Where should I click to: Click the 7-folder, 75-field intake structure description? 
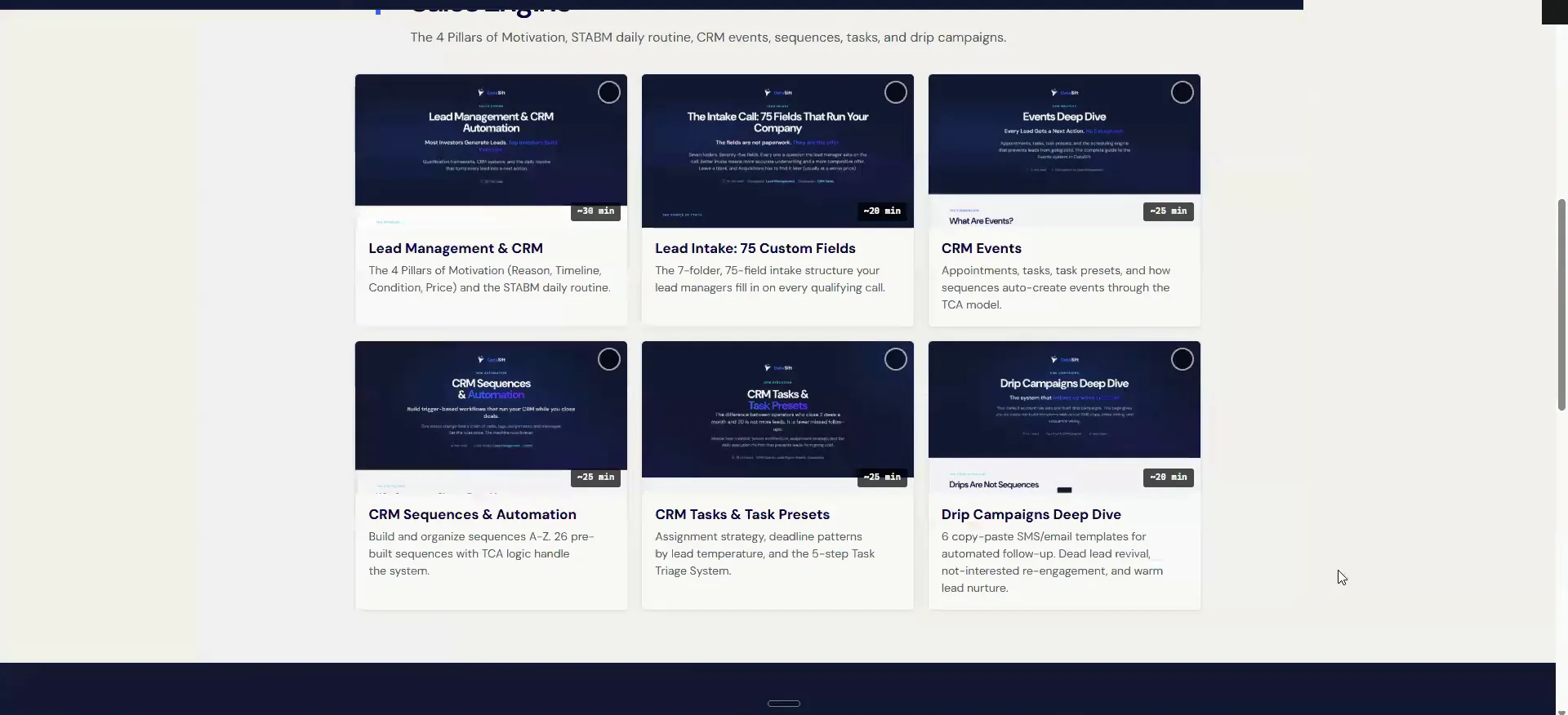pos(770,279)
